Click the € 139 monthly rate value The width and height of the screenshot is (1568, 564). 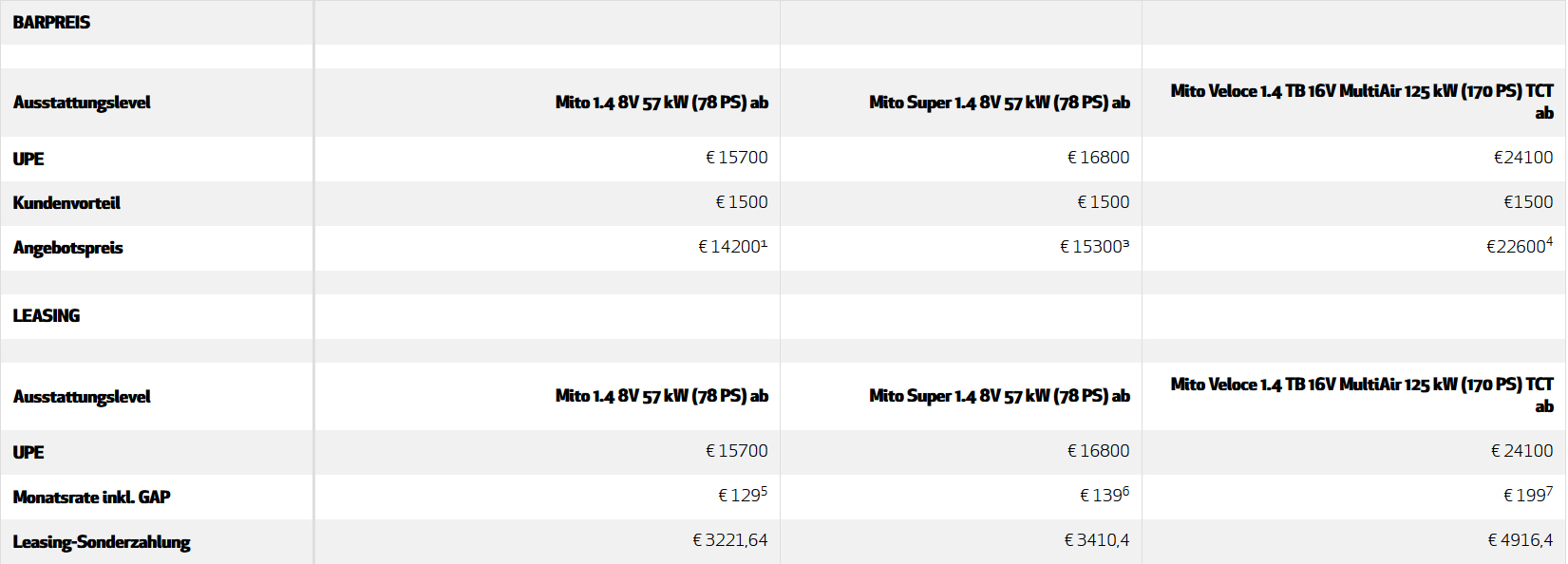1105,495
